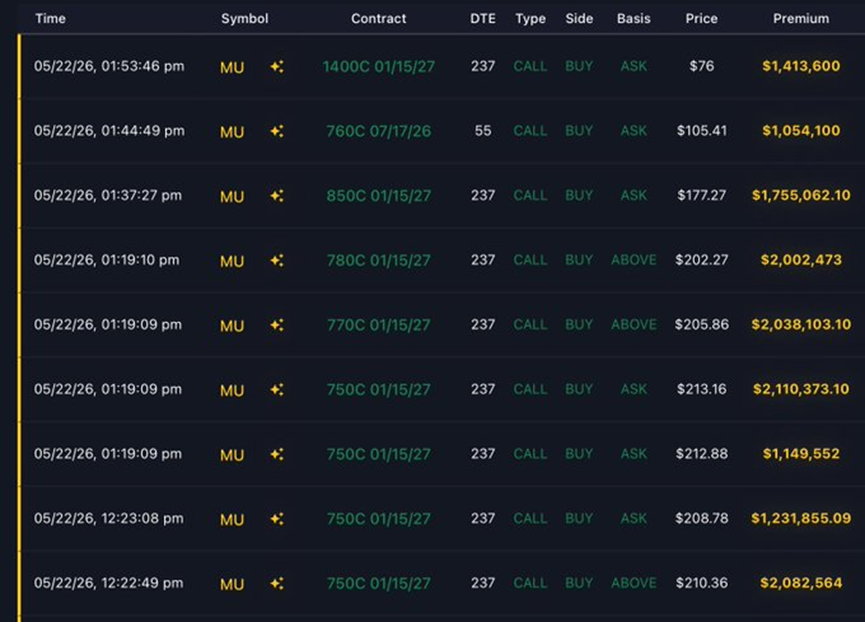Click sparkle icon in 850C 01/15/27 row

coord(277,196)
